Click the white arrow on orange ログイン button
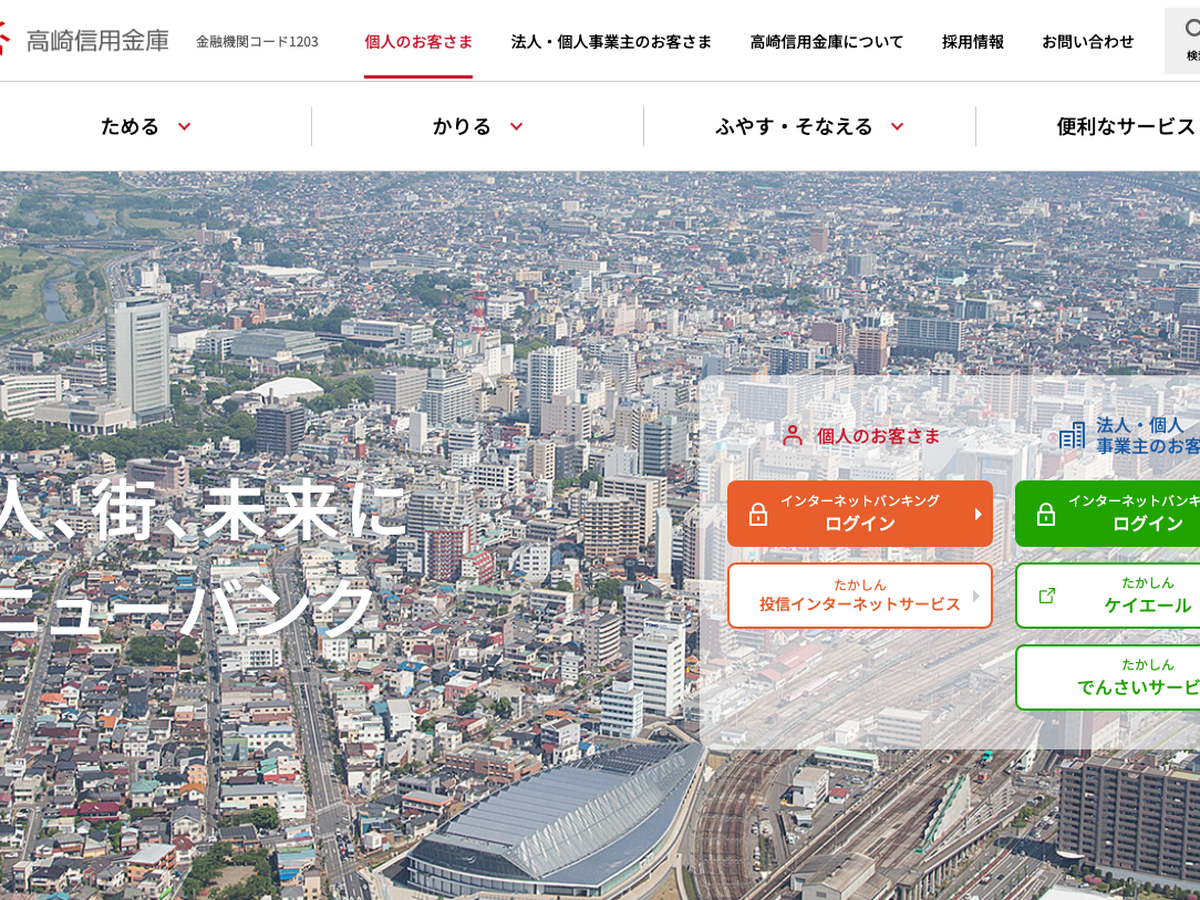The image size is (1200, 900). (x=978, y=514)
